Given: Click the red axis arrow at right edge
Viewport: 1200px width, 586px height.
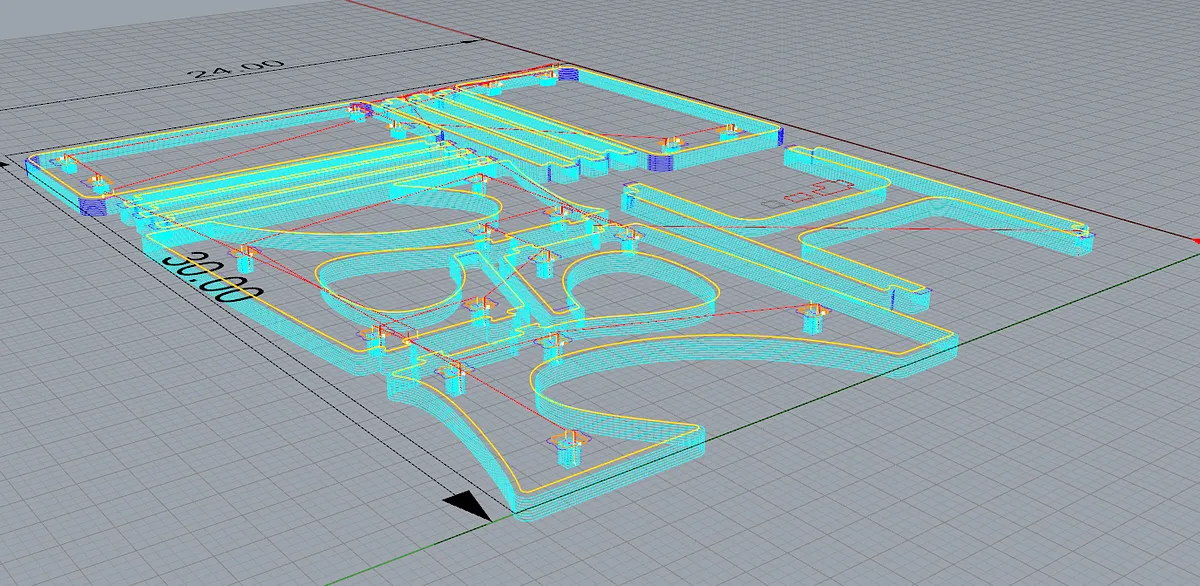Looking at the screenshot, I should coord(1195,241).
